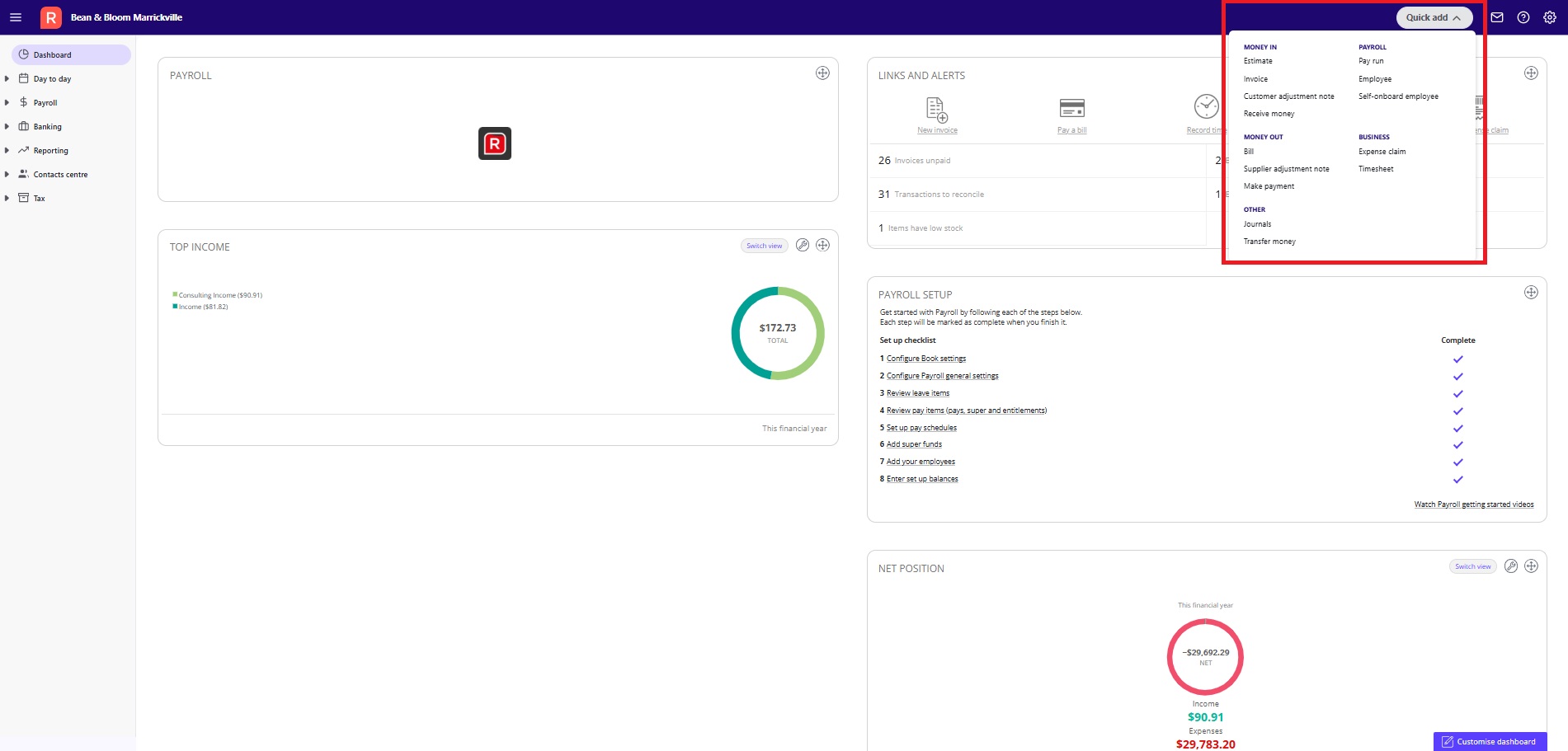
Task: Select Estimate from Quick add menu
Action: click(x=1258, y=61)
